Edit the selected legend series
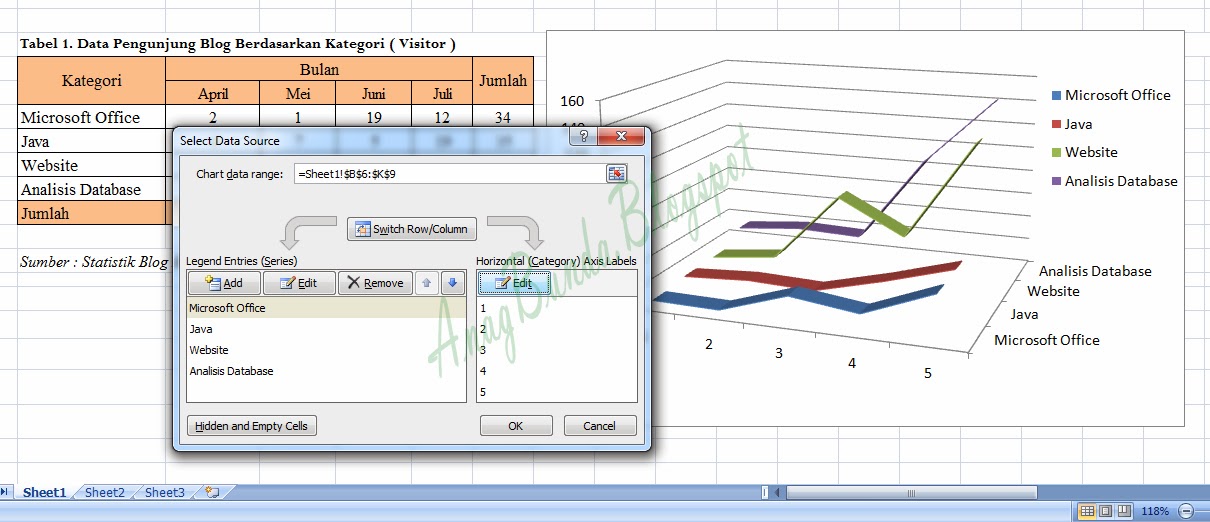 coord(298,283)
